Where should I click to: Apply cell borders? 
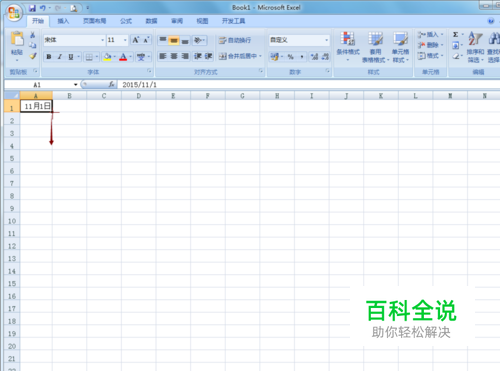click(x=89, y=57)
